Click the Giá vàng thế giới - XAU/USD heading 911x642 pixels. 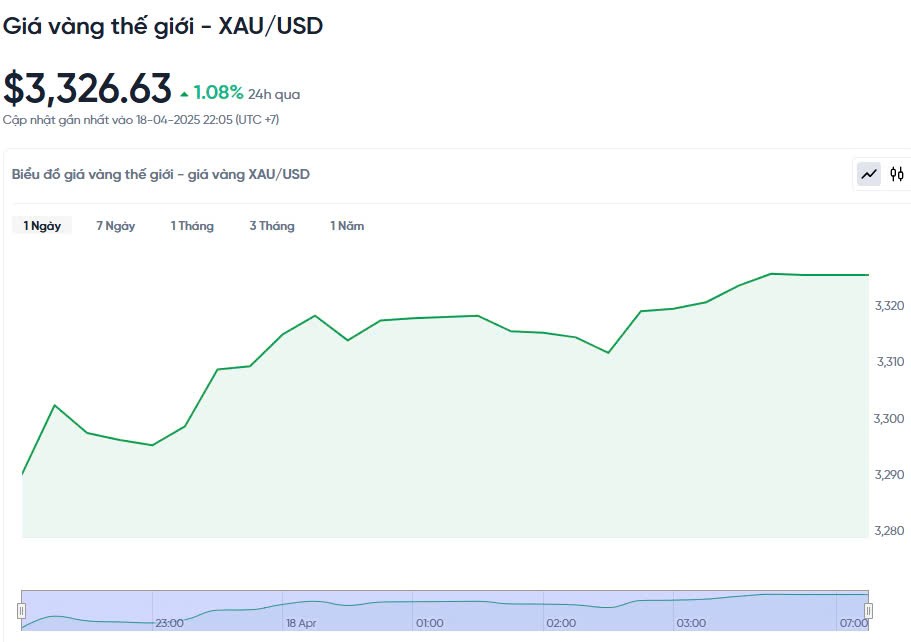point(163,27)
